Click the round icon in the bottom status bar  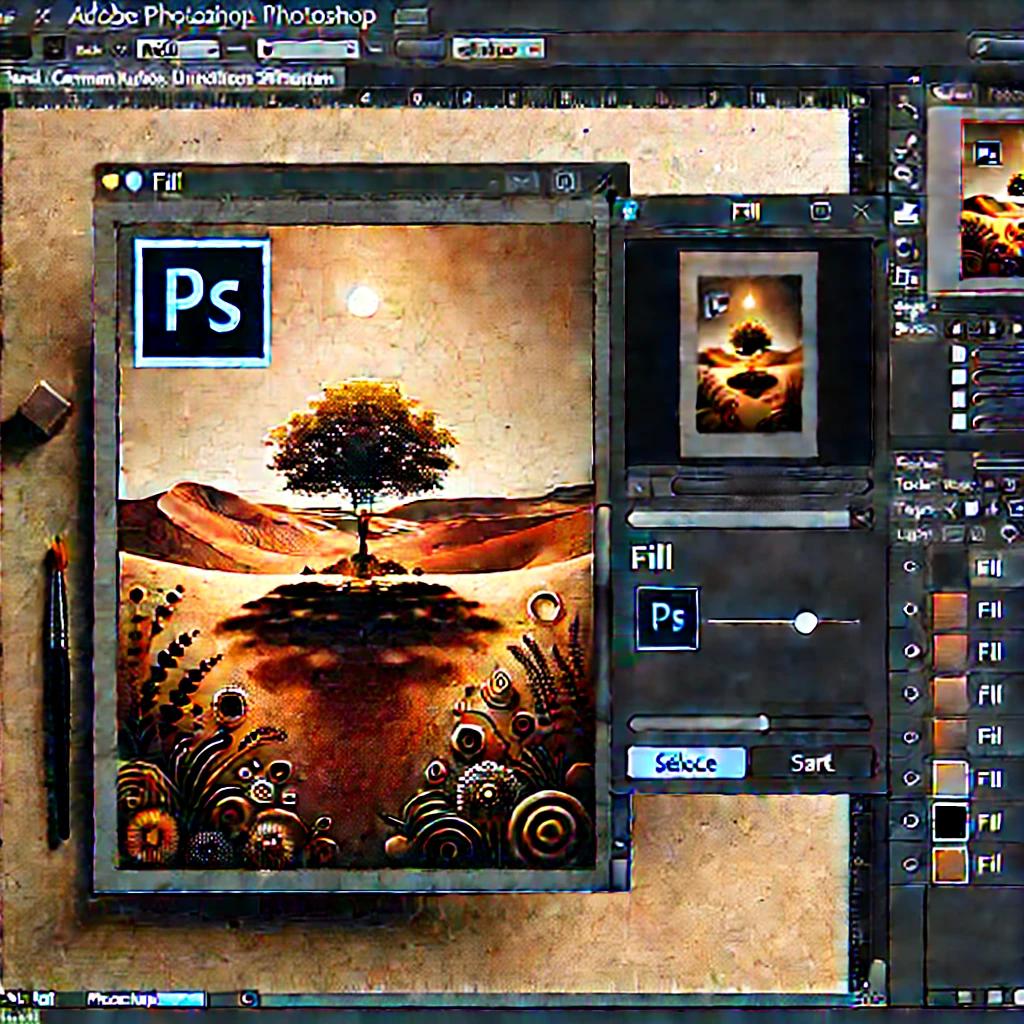coord(248,999)
